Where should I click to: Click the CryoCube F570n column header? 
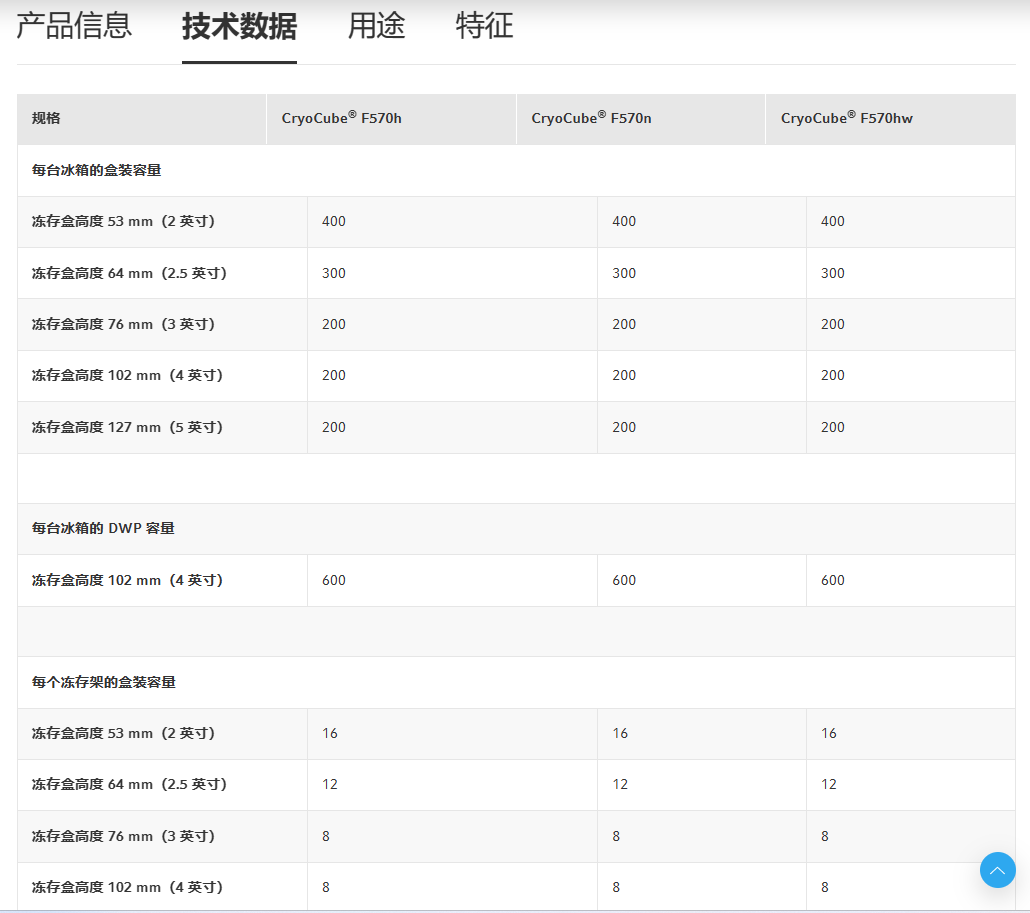tap(641, 119)
